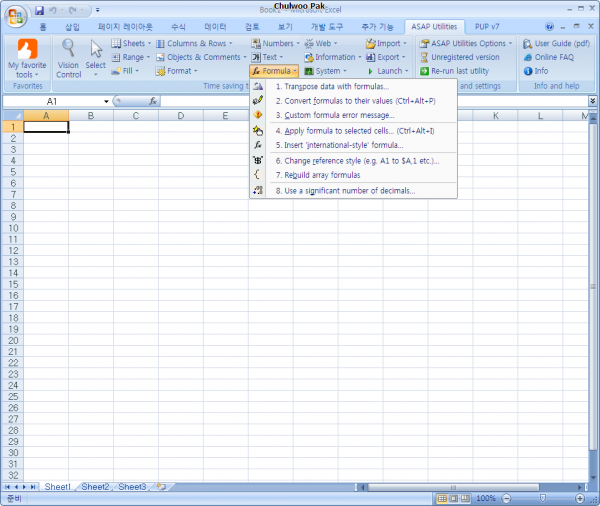Click significant decimals icon
Viewport: 600px width, 506px height.
tap(258, 191)
